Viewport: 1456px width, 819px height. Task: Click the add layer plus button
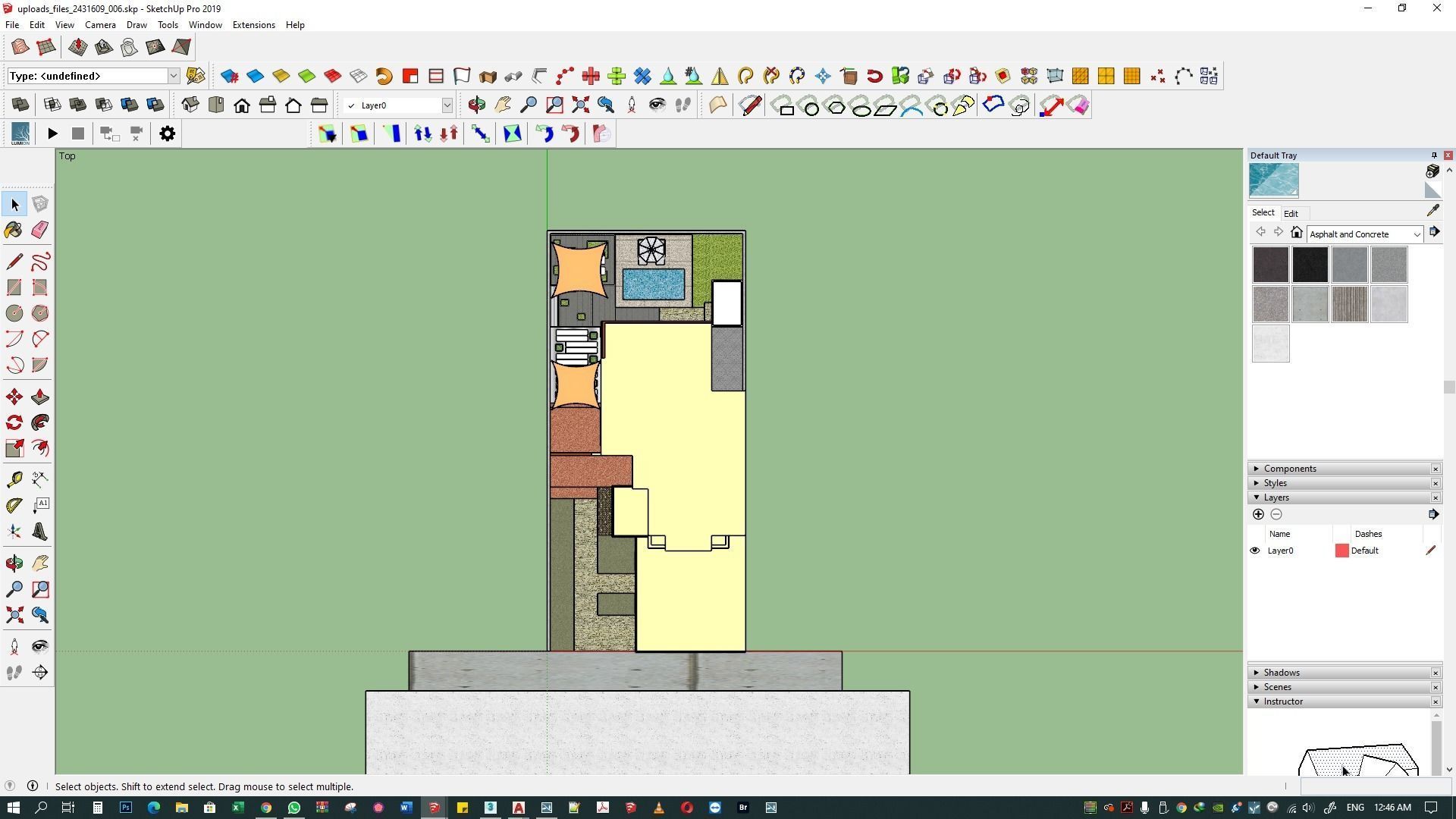(1258, 514)
